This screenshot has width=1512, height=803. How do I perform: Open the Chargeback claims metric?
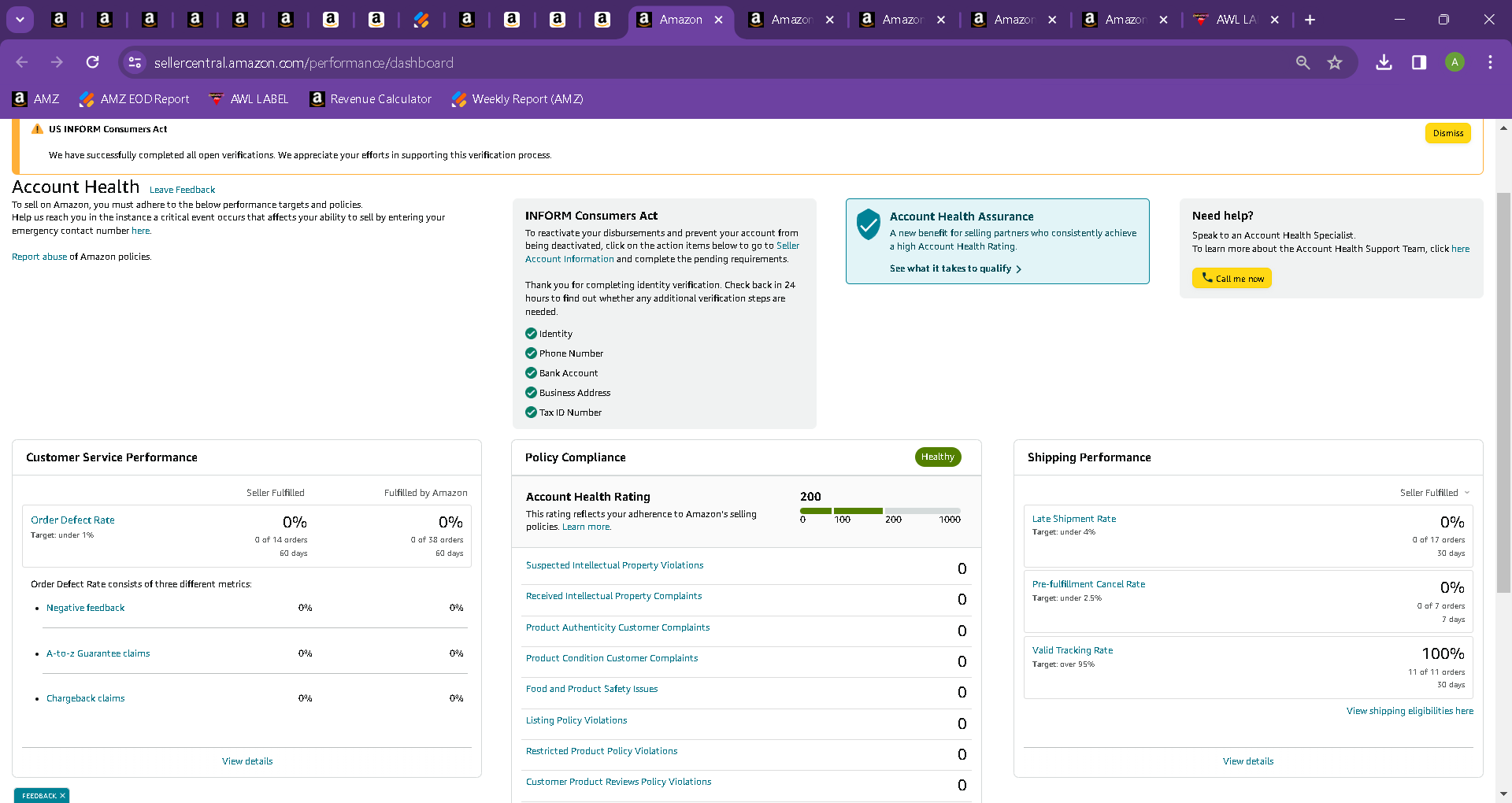click(x=85, y=698)
